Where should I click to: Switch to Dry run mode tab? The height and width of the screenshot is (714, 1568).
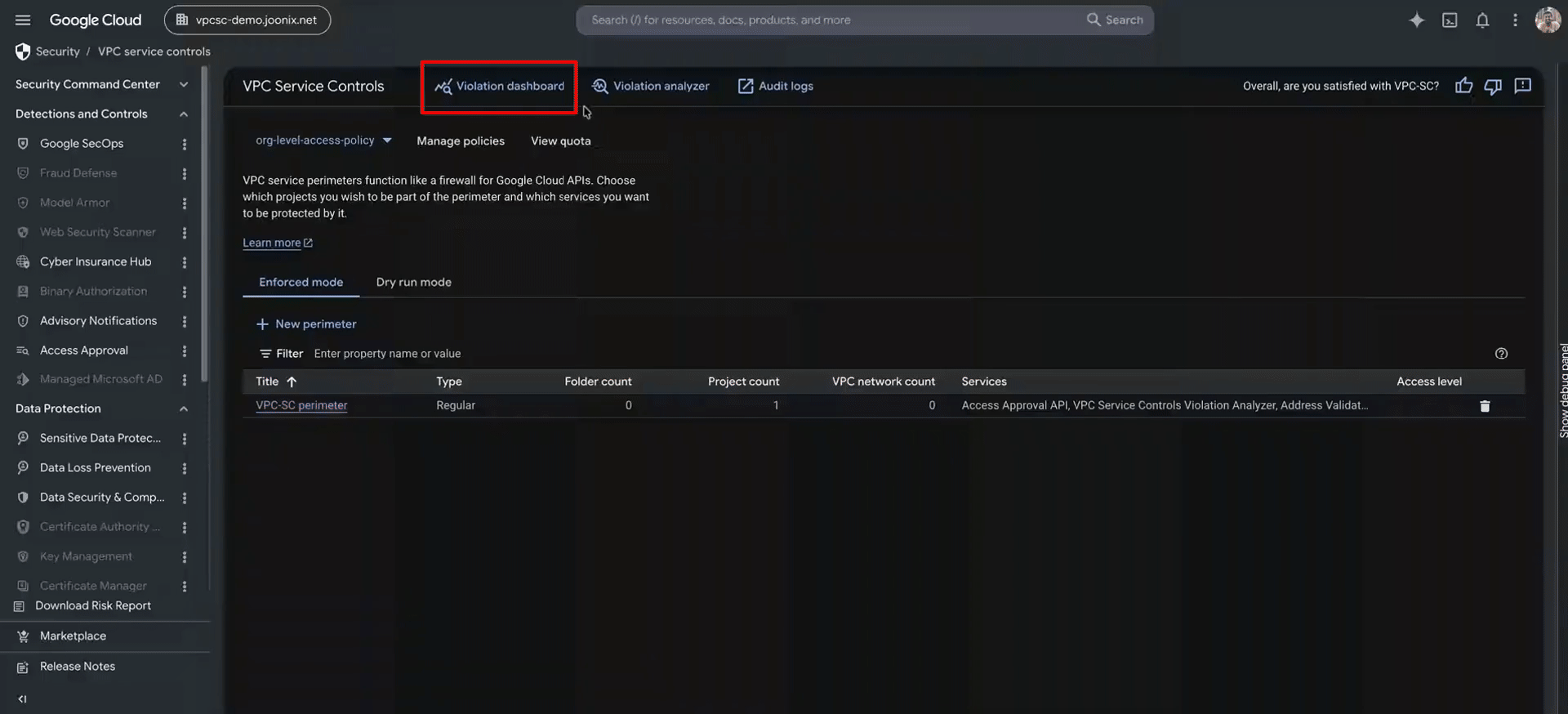(x=414, y=282)
